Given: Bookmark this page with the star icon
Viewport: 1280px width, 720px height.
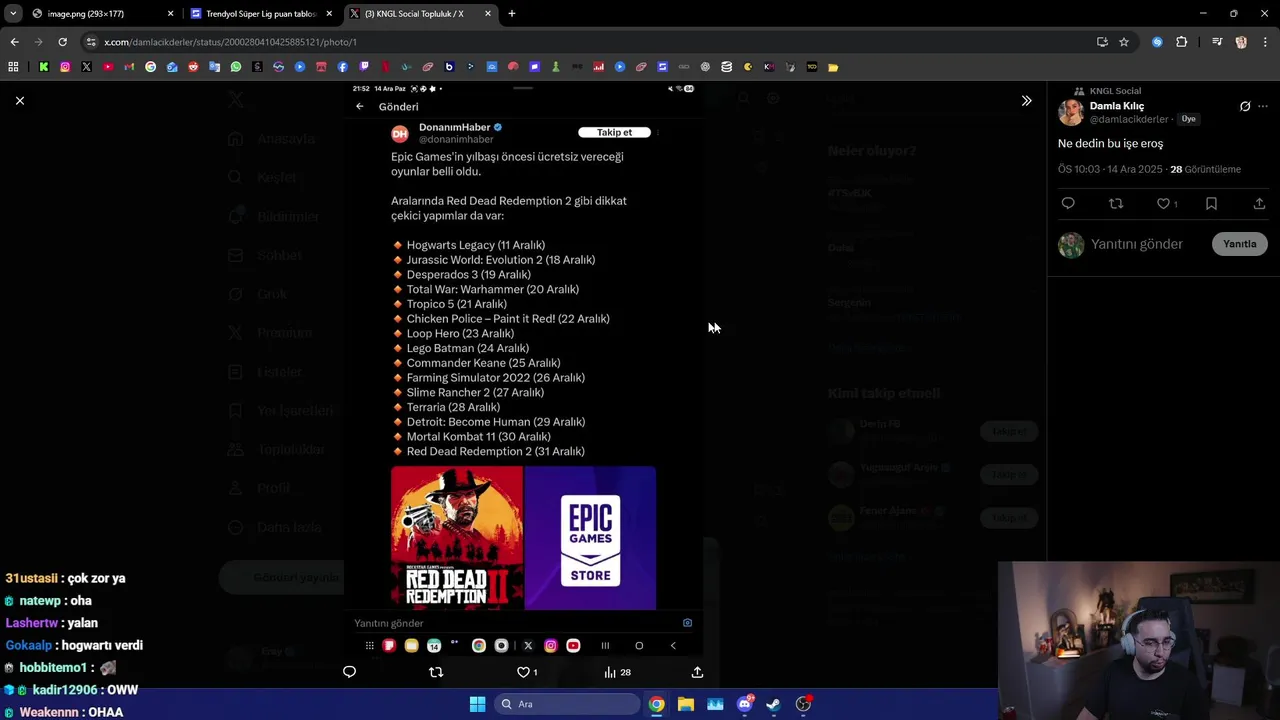Looking at the screenshot, I should [x=1124, y=42].
